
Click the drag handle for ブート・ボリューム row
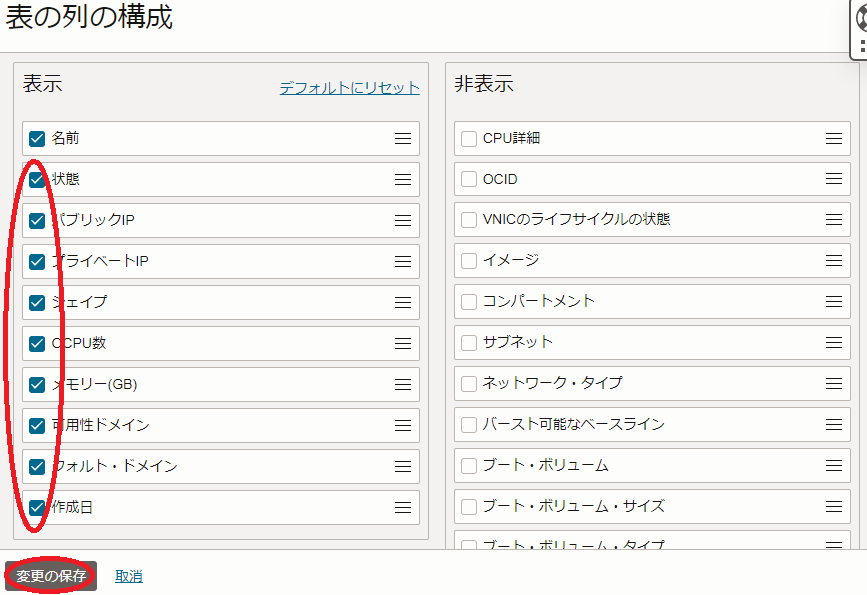click(834, 466)
